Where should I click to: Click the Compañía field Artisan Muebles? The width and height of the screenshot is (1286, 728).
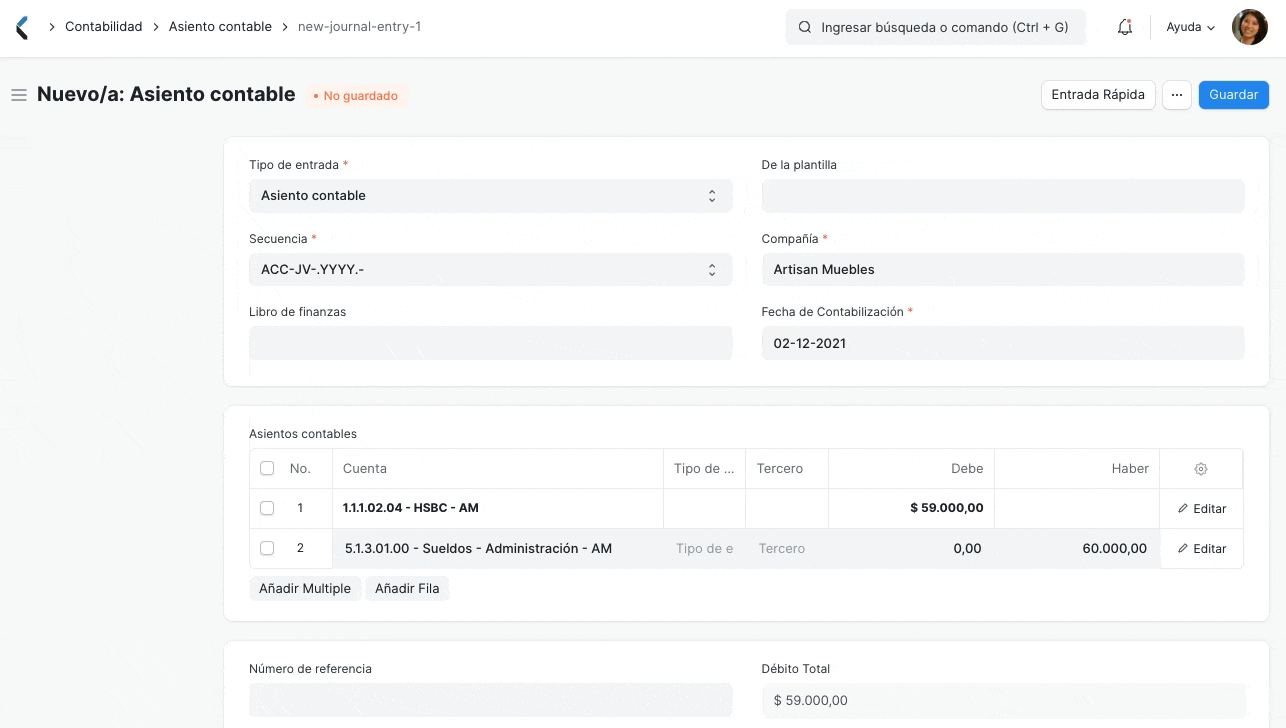[1003, 270]
